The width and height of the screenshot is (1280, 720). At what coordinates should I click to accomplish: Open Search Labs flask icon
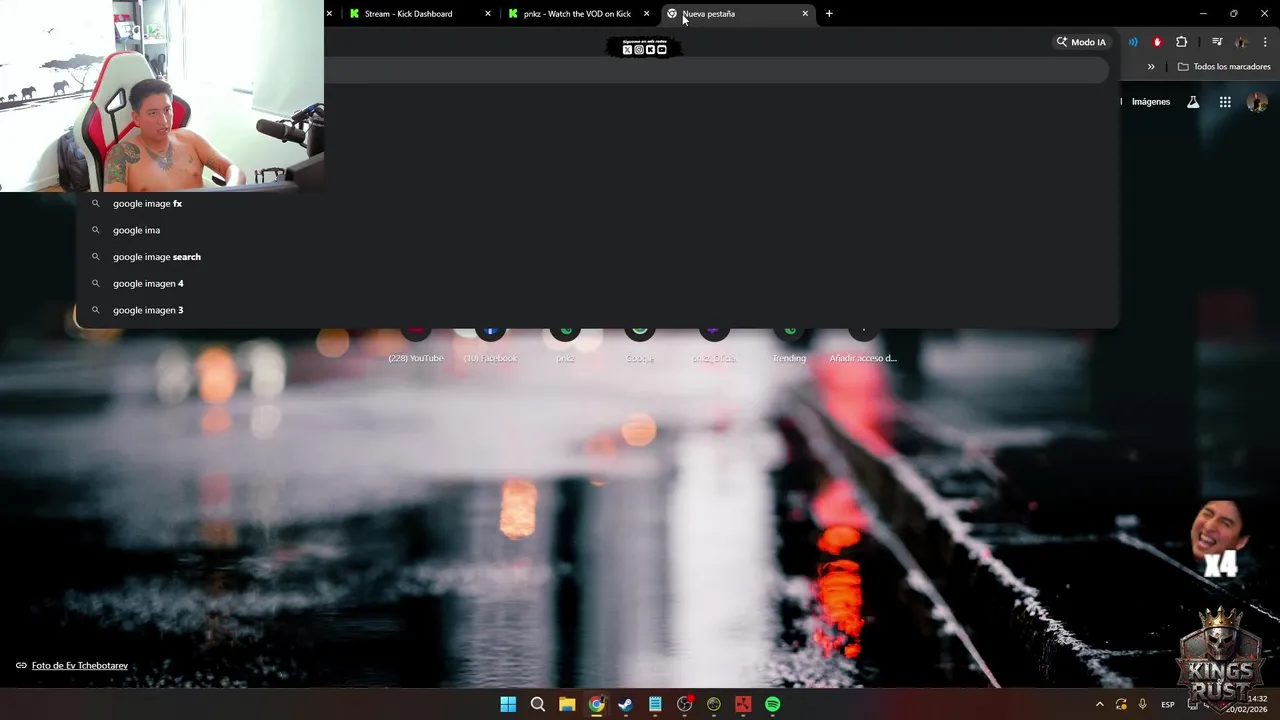tap(1193, 102)
